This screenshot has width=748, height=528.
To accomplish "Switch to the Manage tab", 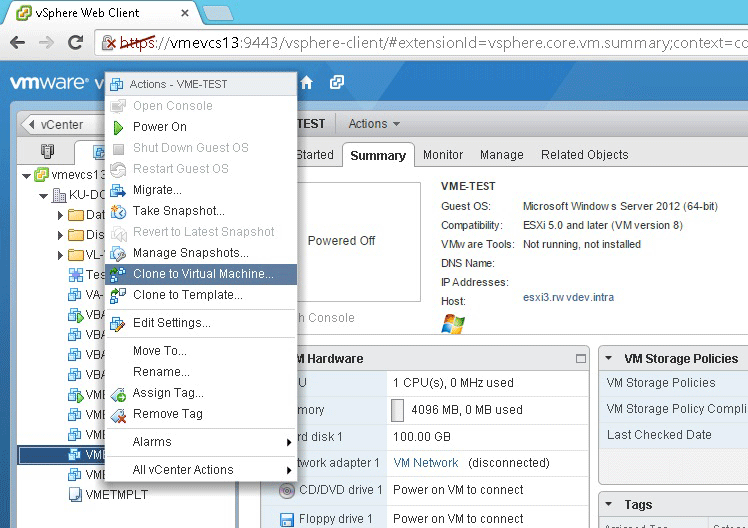I will pos(502,155).
